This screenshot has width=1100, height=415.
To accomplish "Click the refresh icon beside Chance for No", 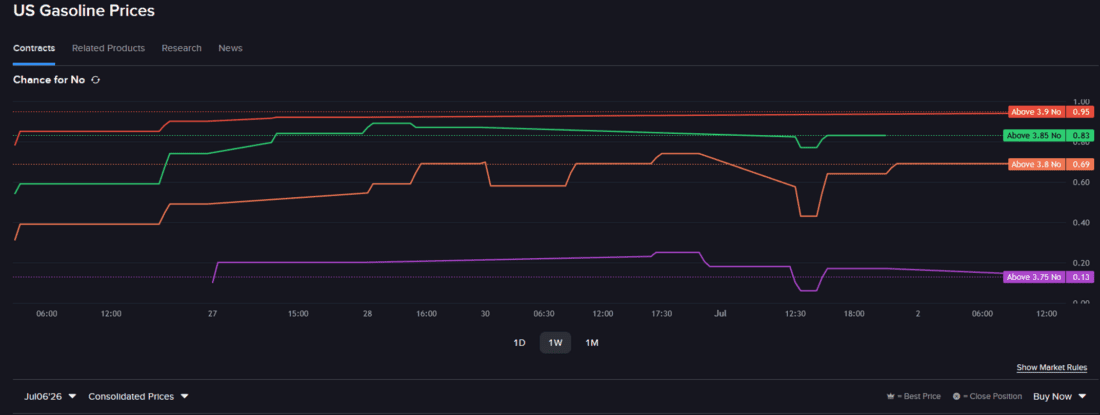I will (x=96, y=80).
